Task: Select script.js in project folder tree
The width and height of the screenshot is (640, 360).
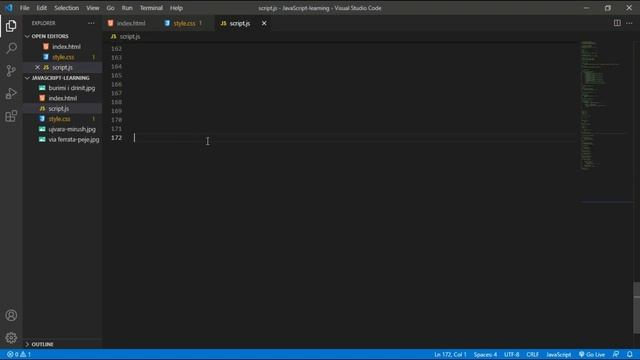Action: [x=58, y=109]
